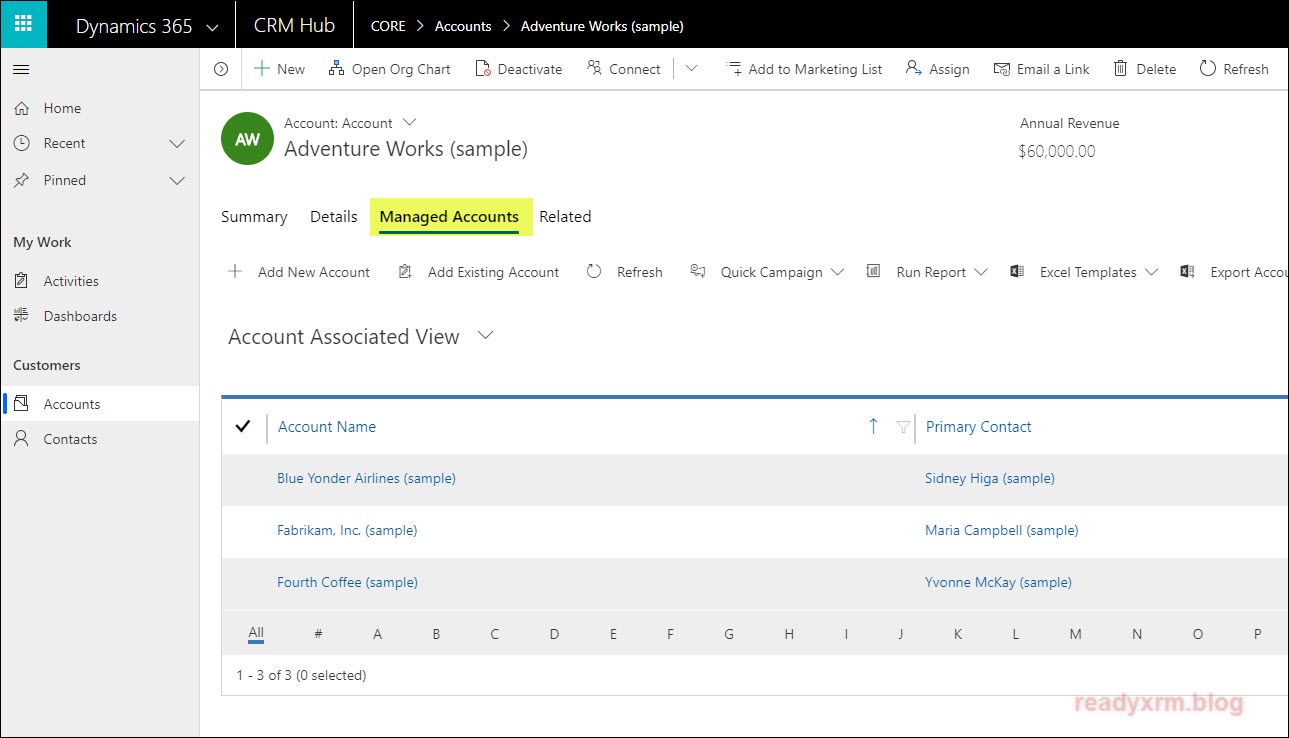The width and height of the screenshot is (1289, 738).
Task: Expand the Pinned section chevron
Action: (177, 181)
